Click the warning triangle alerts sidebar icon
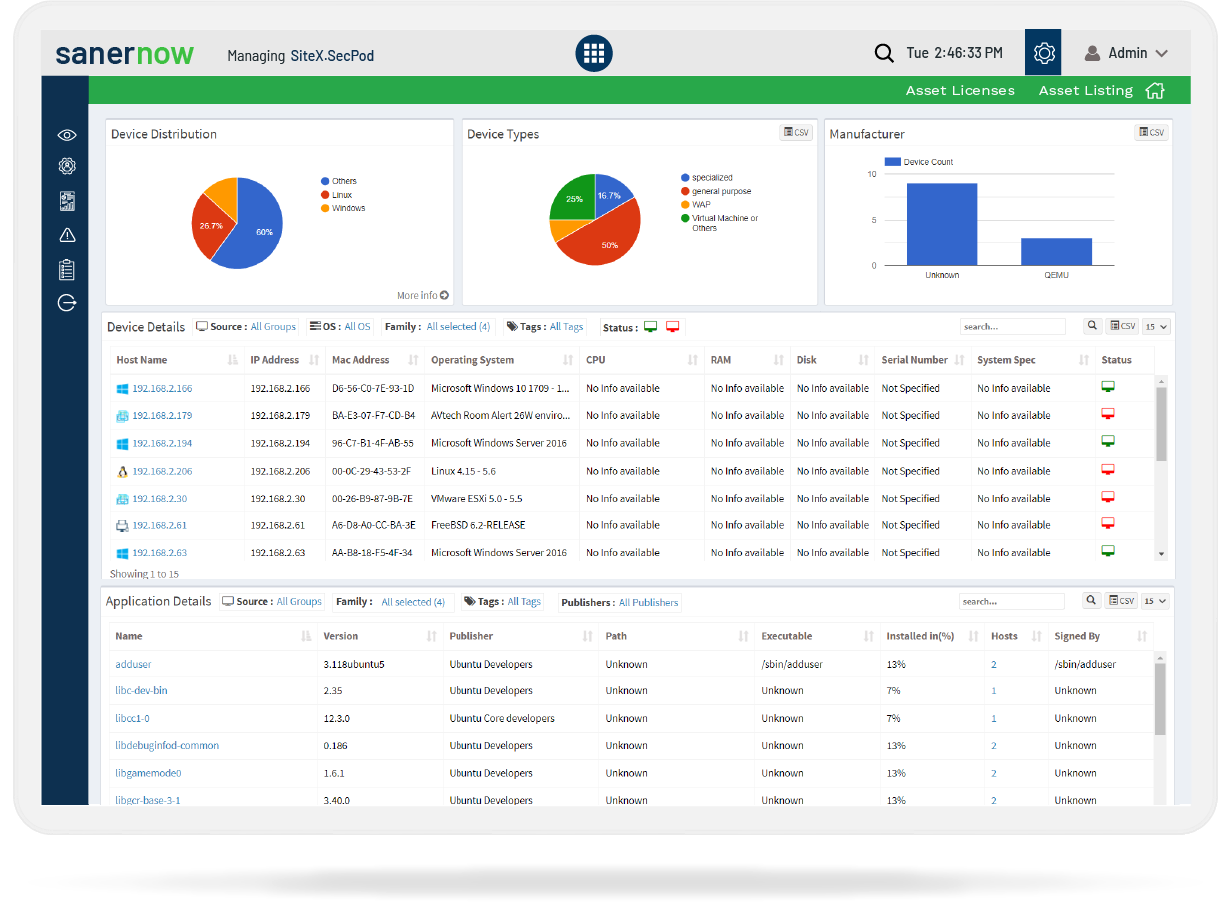1231x903 pixels. click(x=67, y=235)
